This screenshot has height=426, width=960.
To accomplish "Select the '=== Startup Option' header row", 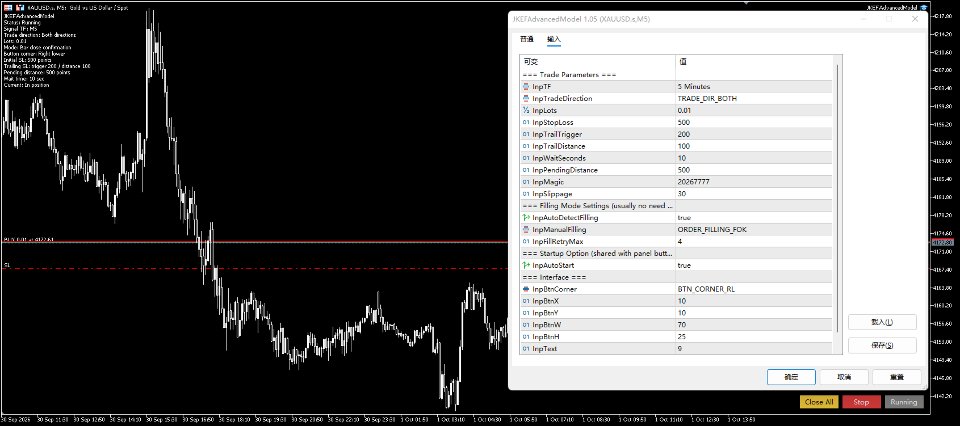I will (677, 253).
